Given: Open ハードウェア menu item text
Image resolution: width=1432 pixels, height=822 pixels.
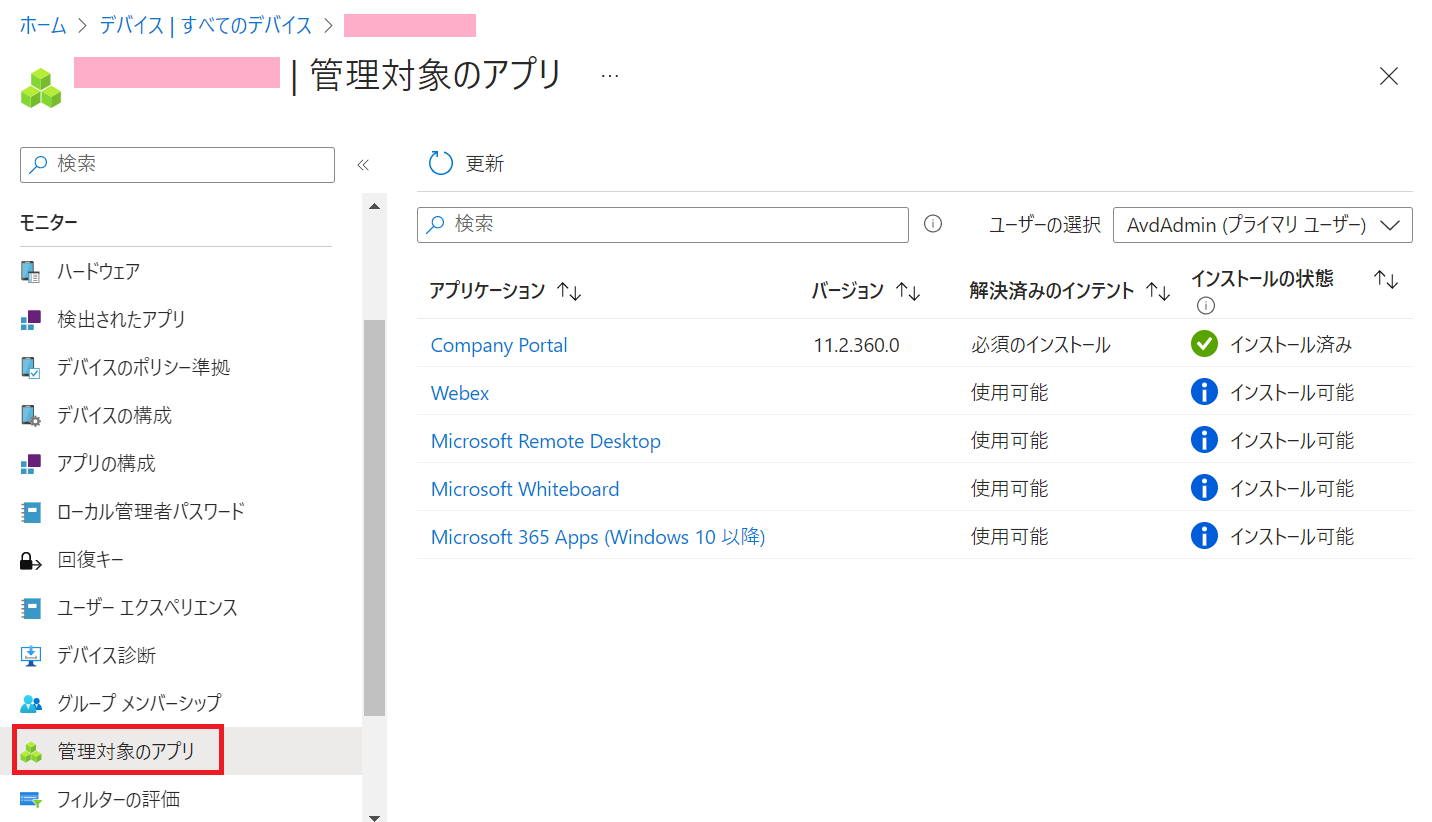Looking at the screenshot, I should pos(98,271).
